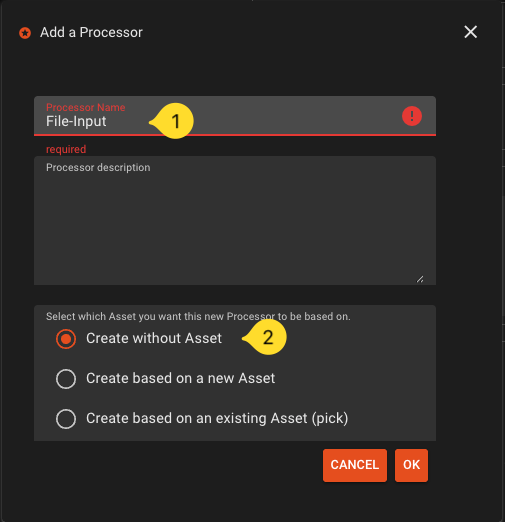Click the yellow callout marker numbered 2

[264, 337]
